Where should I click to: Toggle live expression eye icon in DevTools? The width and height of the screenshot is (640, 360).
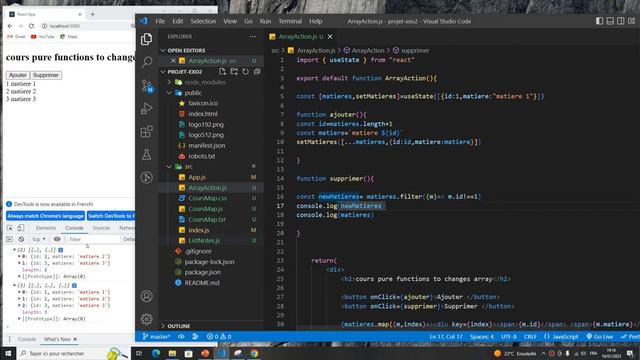(x=57, y=239)
